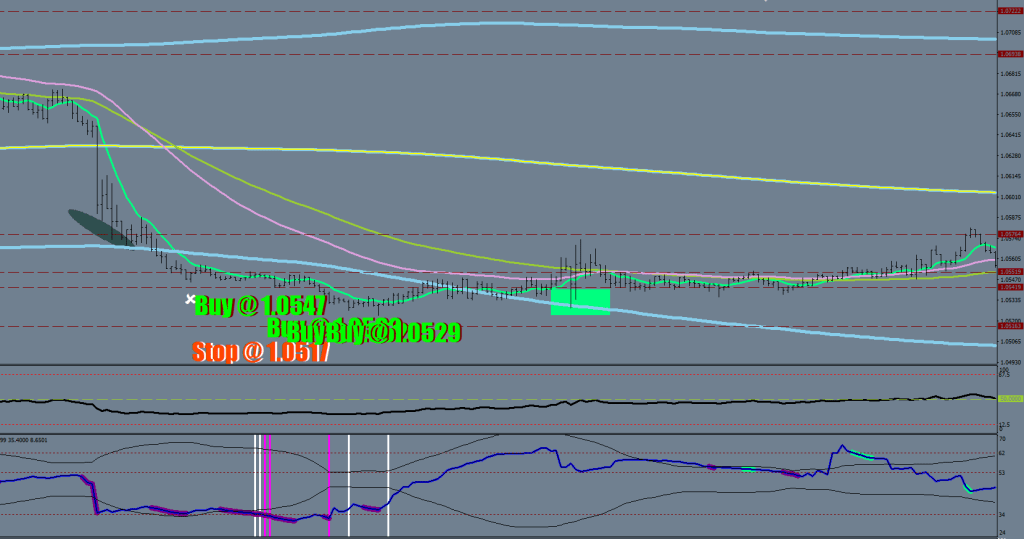Click the 12.5 level on middle indicator scale
This screenshot has height=539, width=1024.
1005,425
